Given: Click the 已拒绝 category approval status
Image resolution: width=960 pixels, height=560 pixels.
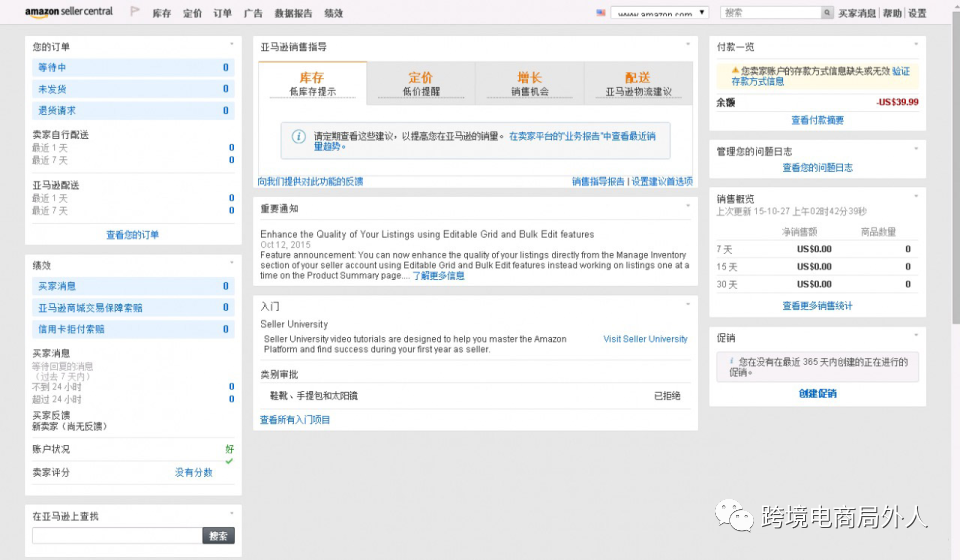Looking at the screenshot, I should tap(667, 395).
